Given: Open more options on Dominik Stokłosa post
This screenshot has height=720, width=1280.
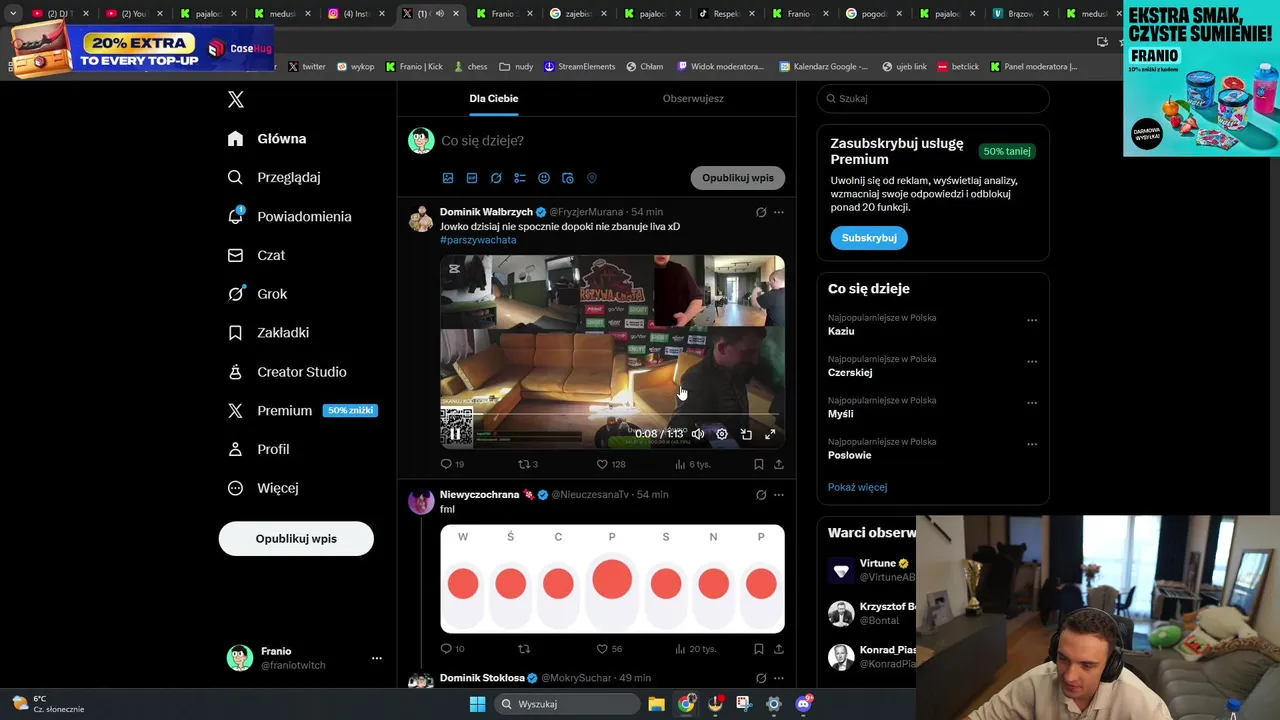Looking at the screenshot, I should [x=779, y=678].
